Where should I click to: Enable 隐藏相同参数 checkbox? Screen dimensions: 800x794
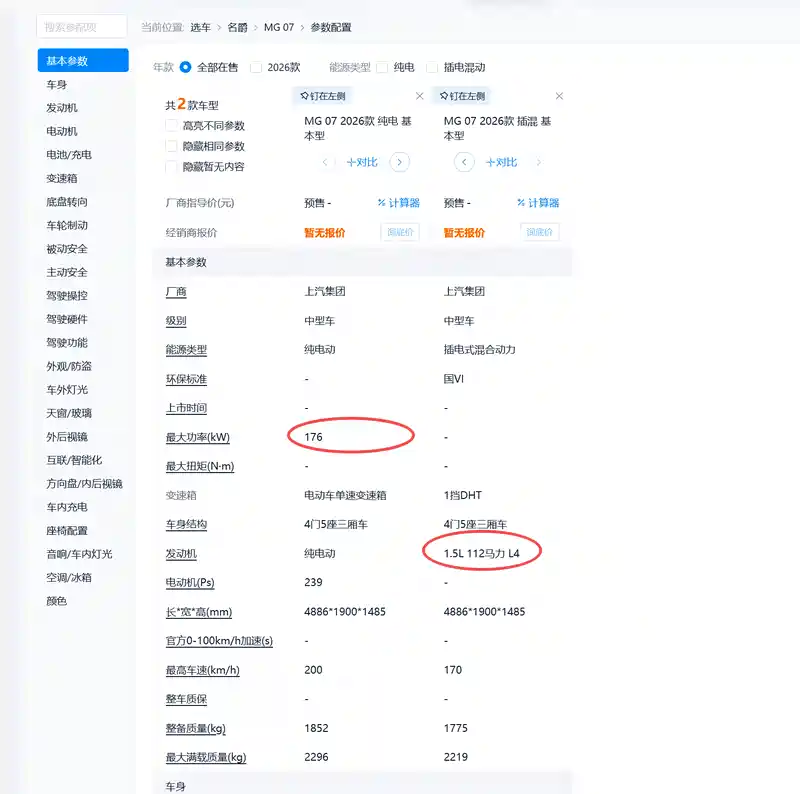[172, 146]
